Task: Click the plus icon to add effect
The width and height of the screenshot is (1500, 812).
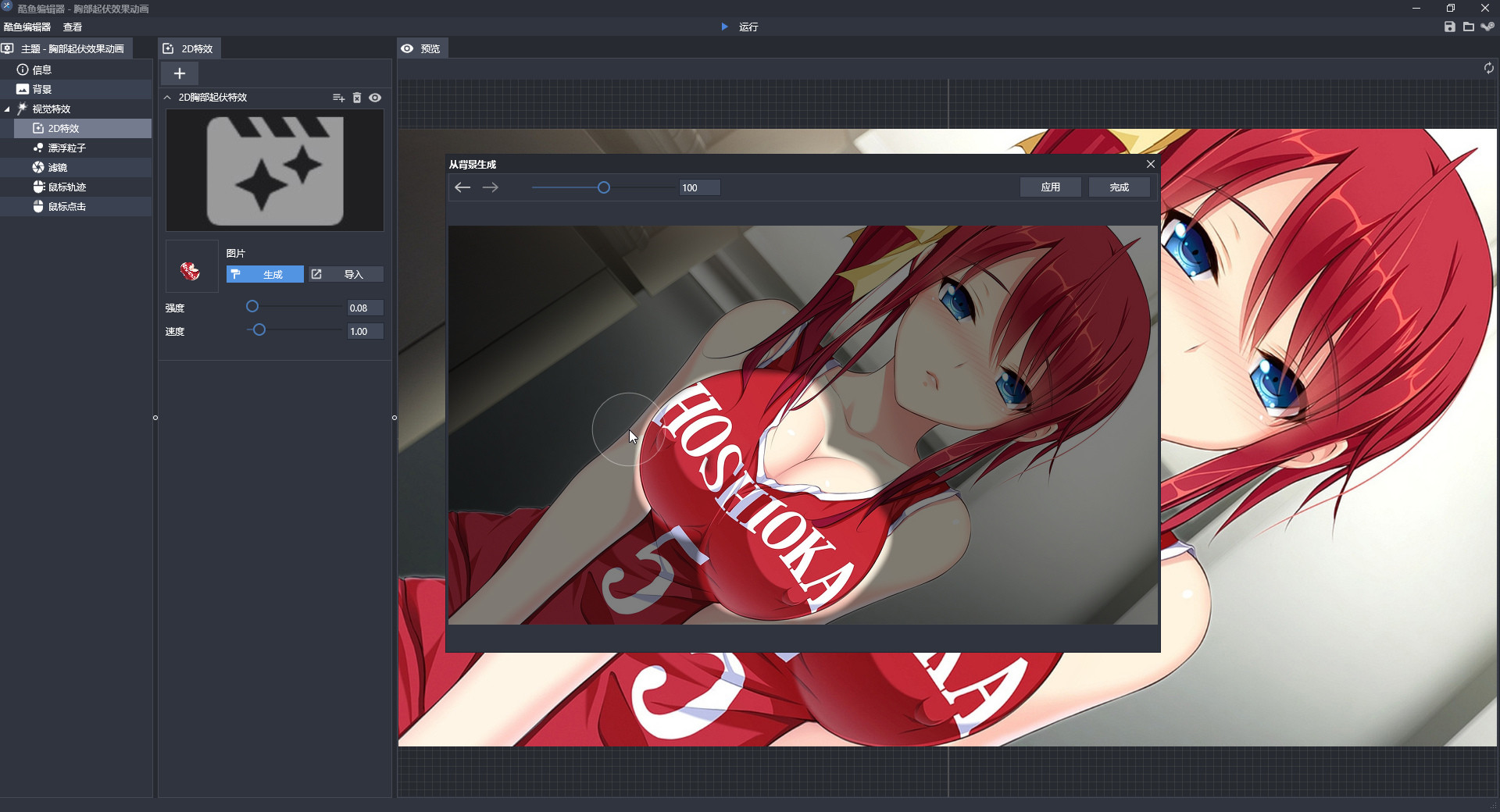Action: coord(180,73)
